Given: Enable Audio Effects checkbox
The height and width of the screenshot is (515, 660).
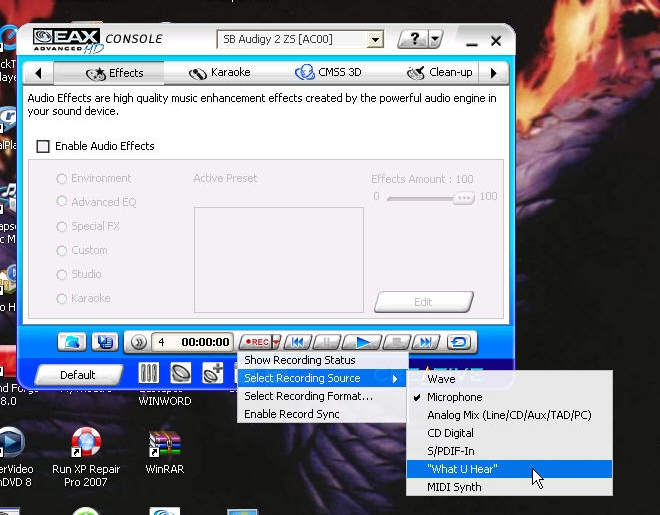Looking at the screenshot, I should click(43, 146).
